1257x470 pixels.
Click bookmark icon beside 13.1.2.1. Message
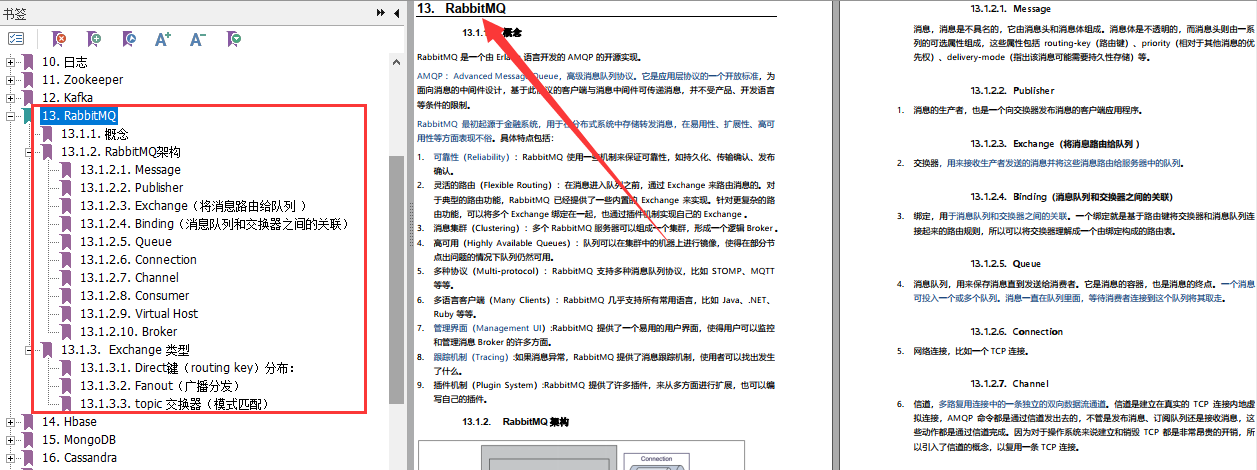click(67, 170)
